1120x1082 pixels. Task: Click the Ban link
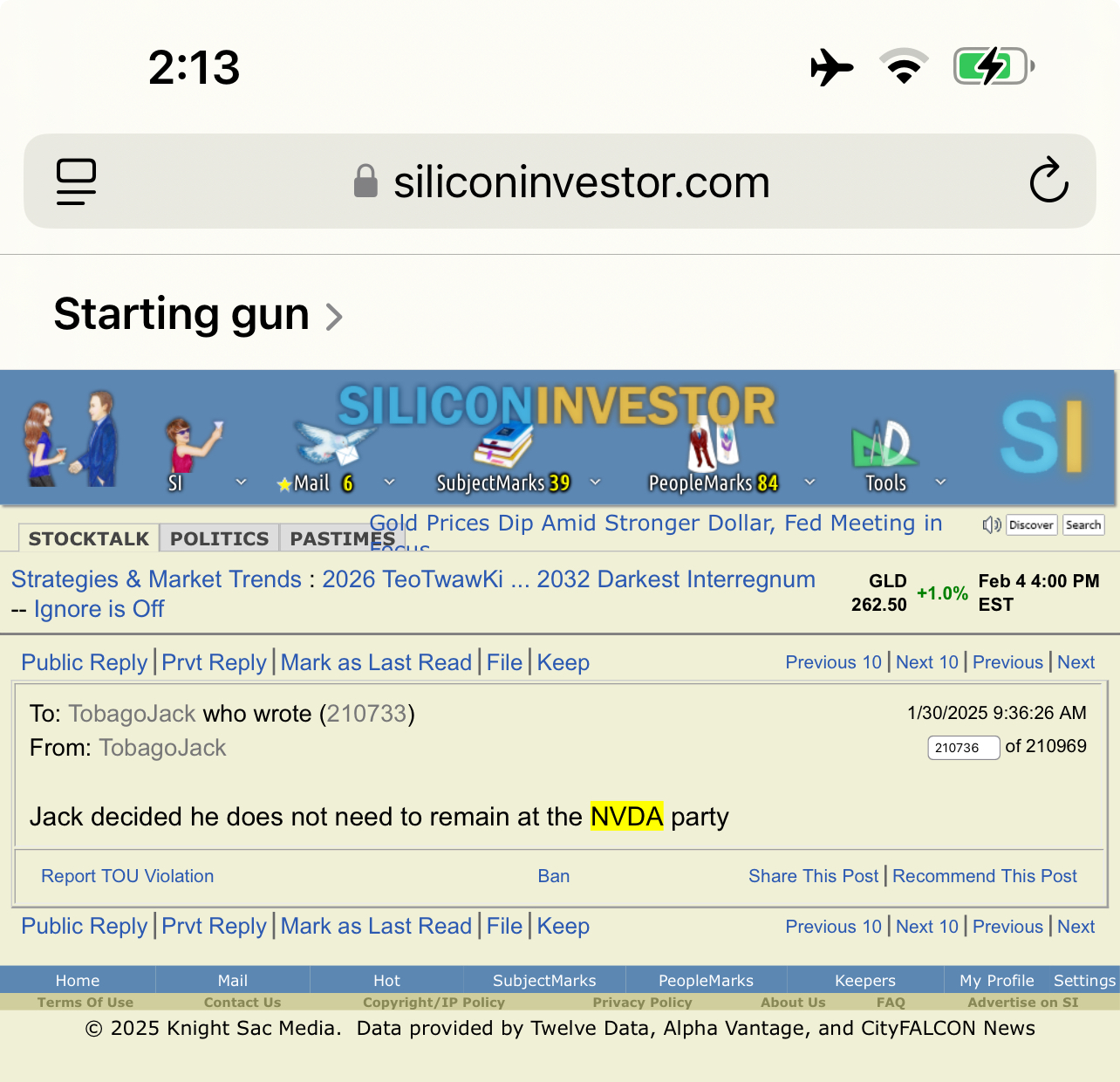[554, 876]
